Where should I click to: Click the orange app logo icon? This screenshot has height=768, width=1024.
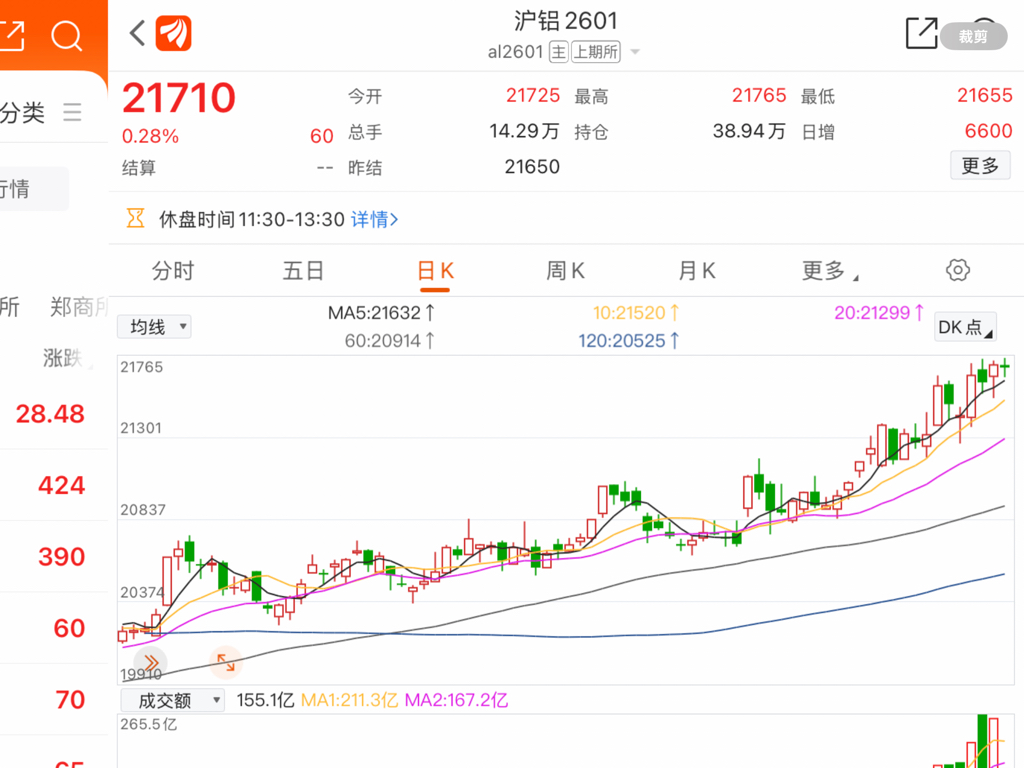tap(174, 33)
